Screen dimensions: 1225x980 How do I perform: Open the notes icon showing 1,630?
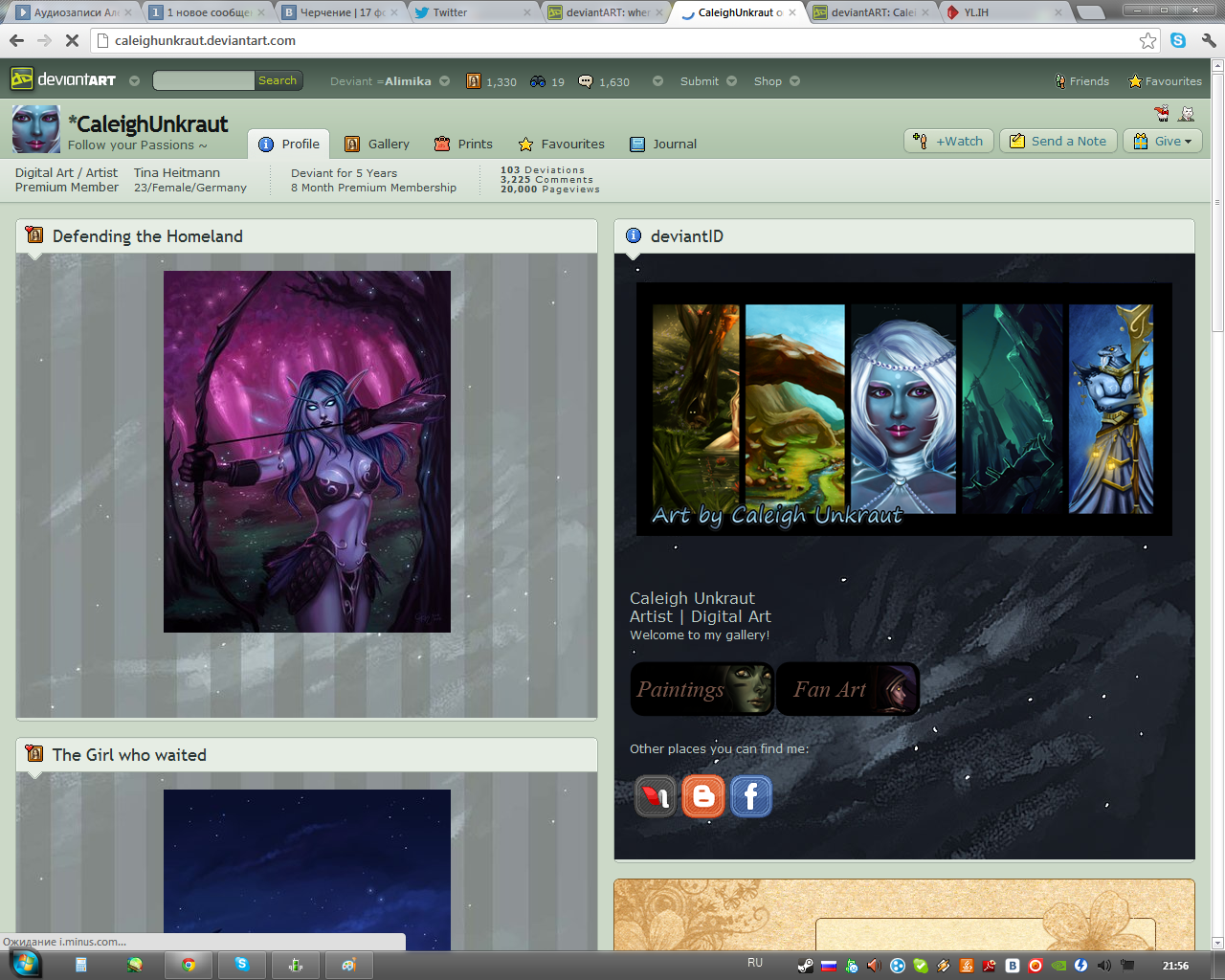point(604,81)
